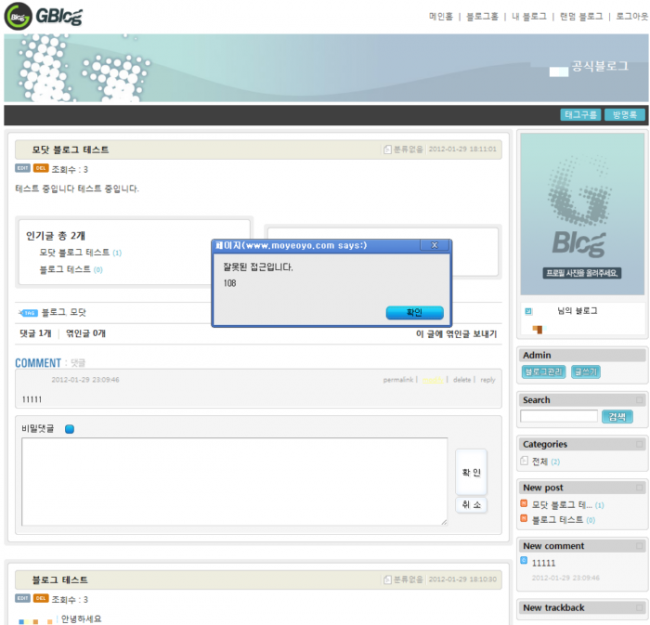Image resolution: width=650 pixels, height=625 pixels.
Task: Open new post 모닷 블로그 테...
Action: pos(568,505)
